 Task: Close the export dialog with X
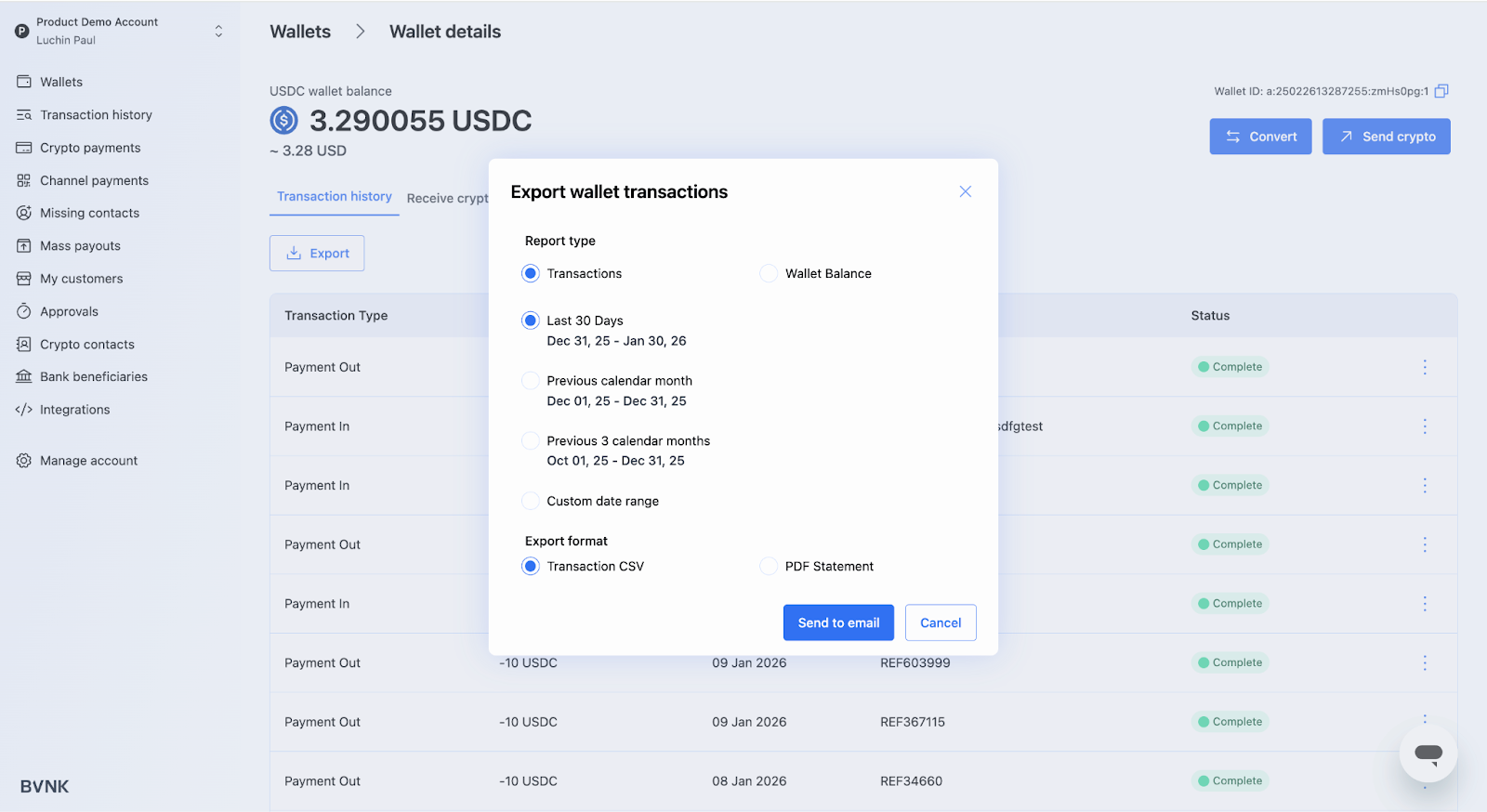[966, 191]
